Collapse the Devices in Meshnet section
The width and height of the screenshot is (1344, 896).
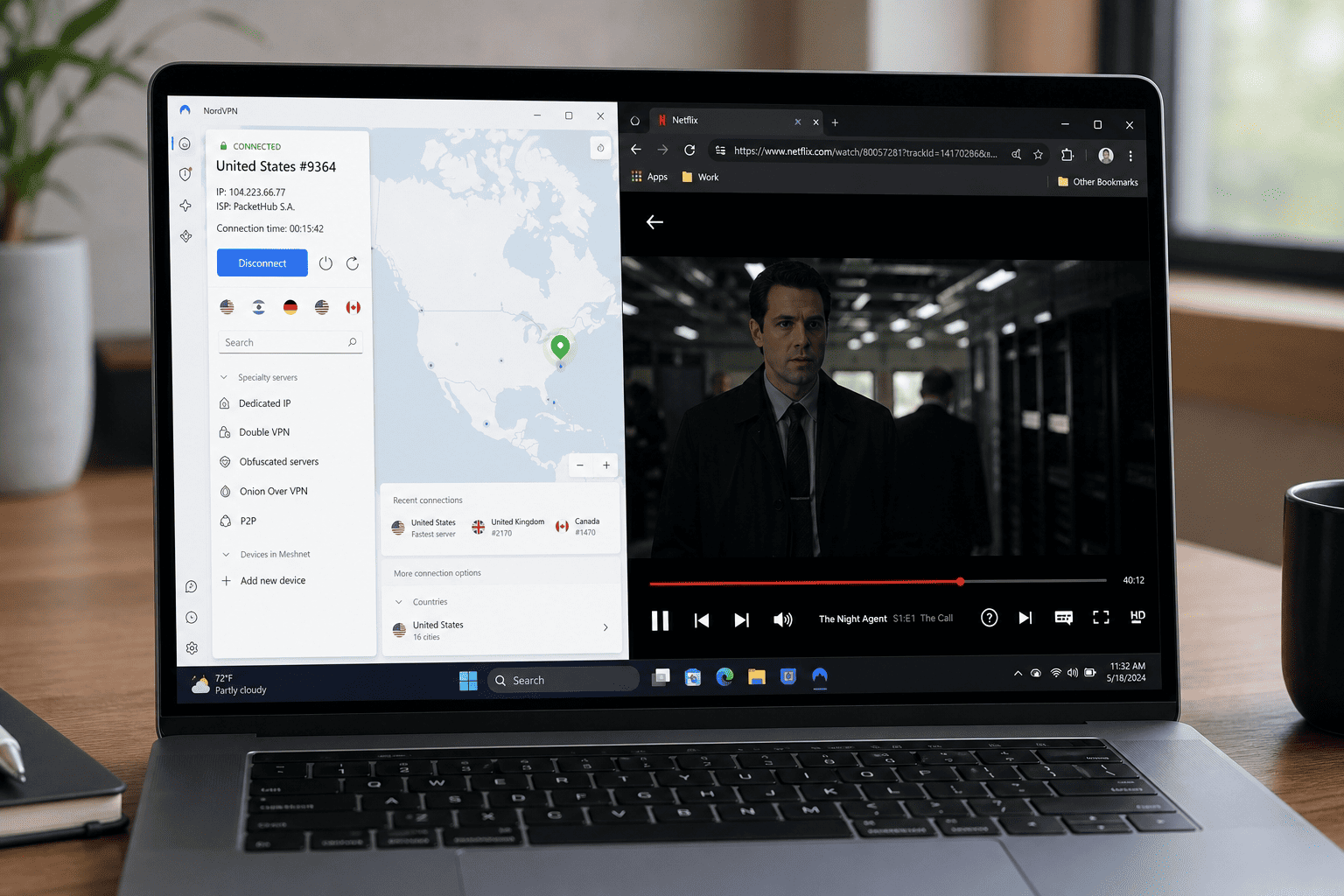click(226, 555)
